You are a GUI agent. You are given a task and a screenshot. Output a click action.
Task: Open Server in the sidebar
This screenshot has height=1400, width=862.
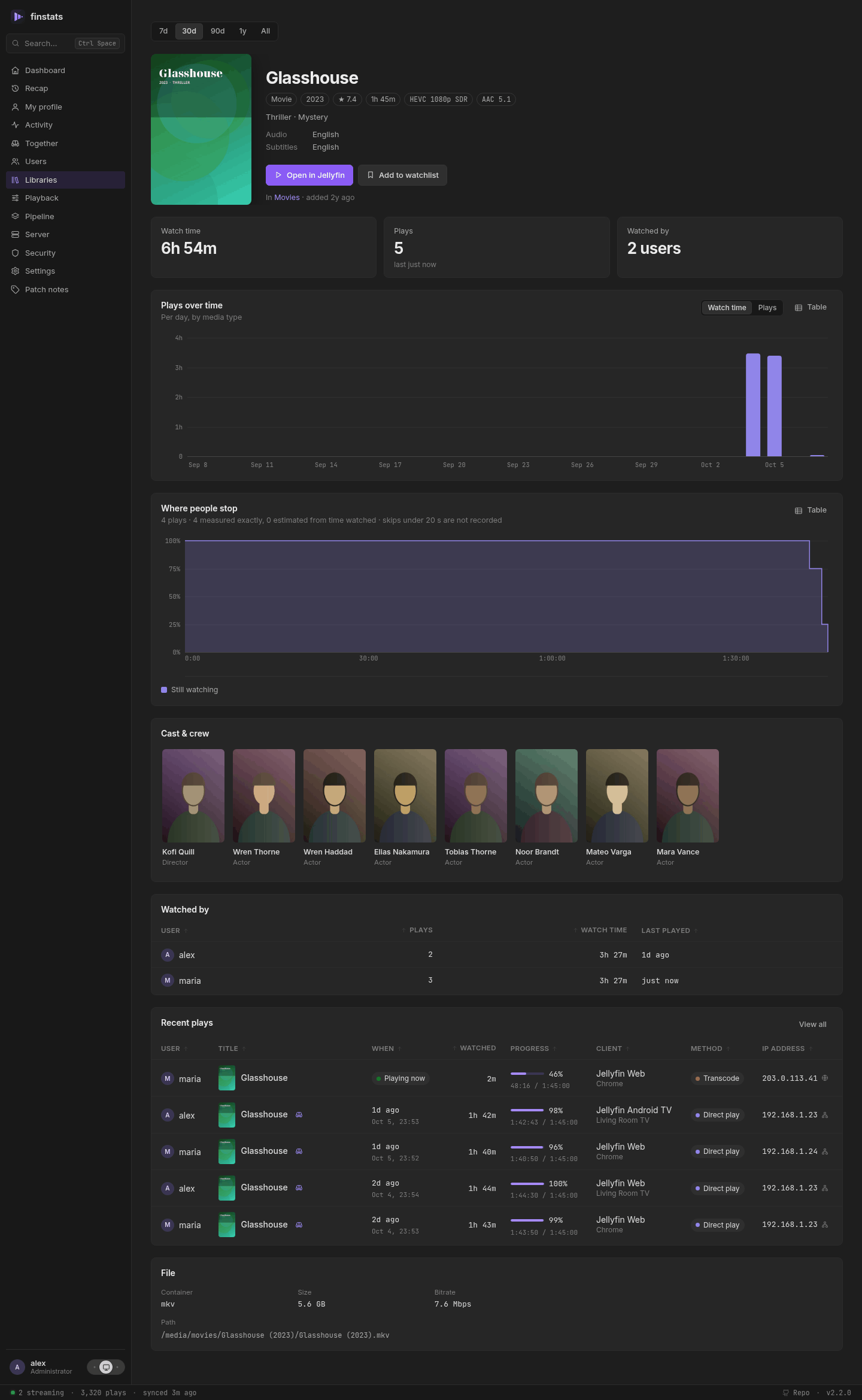65,235
